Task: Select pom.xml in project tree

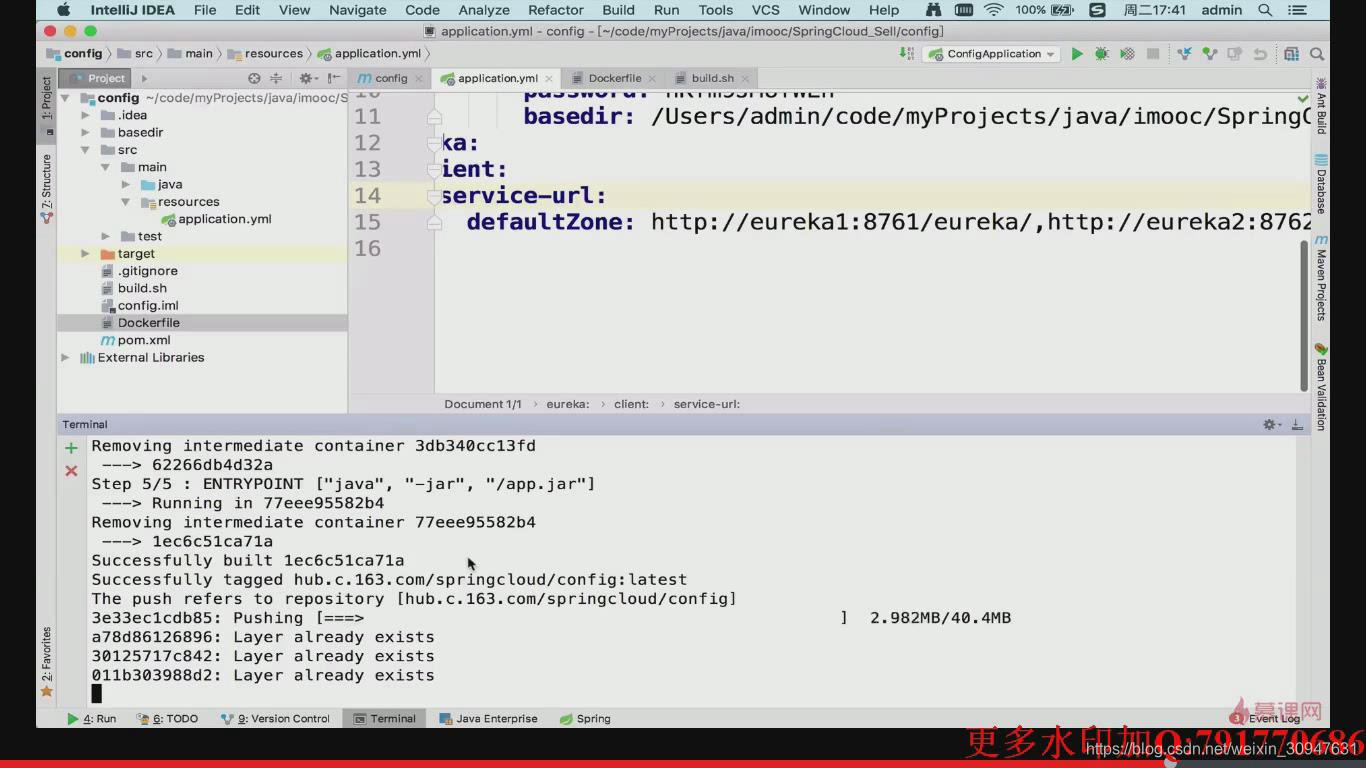Action: coord(136,340)
